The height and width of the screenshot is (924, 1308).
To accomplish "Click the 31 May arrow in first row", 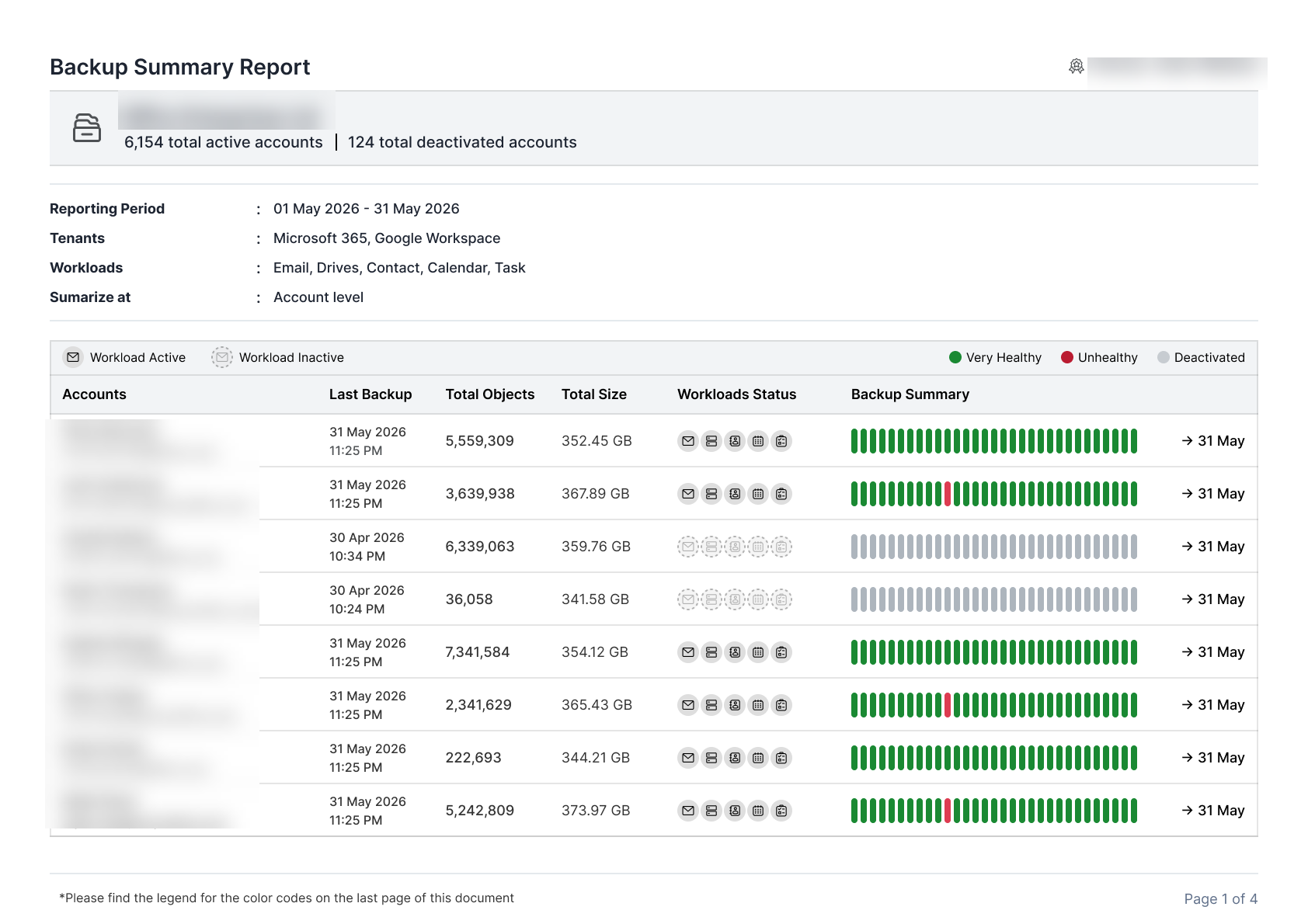I will click(1213, 441).
